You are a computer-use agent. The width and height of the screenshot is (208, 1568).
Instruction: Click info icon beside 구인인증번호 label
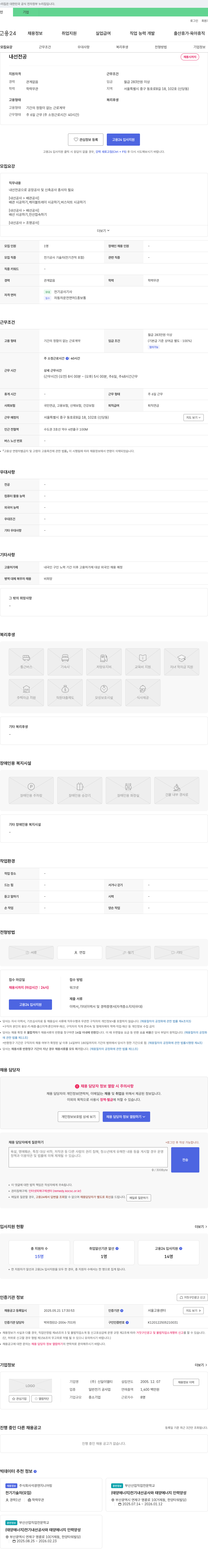127,1322
